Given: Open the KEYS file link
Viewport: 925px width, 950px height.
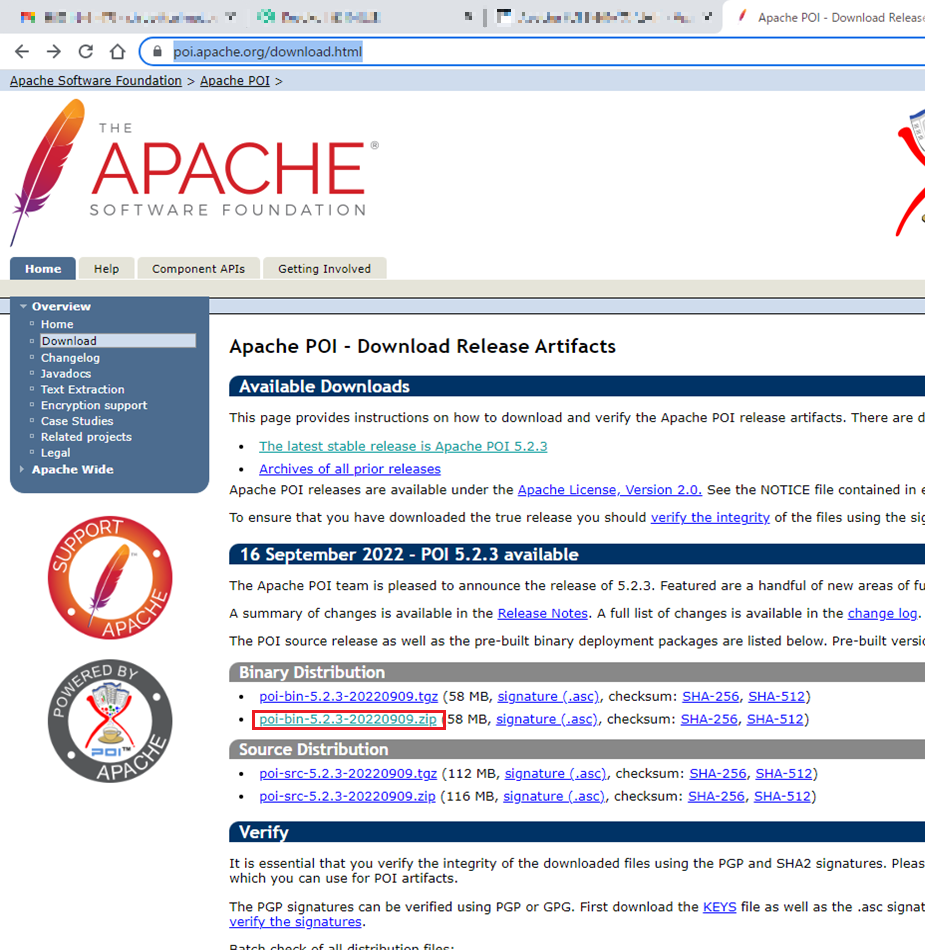Looking at the screenshot, I should pos(720,907).
